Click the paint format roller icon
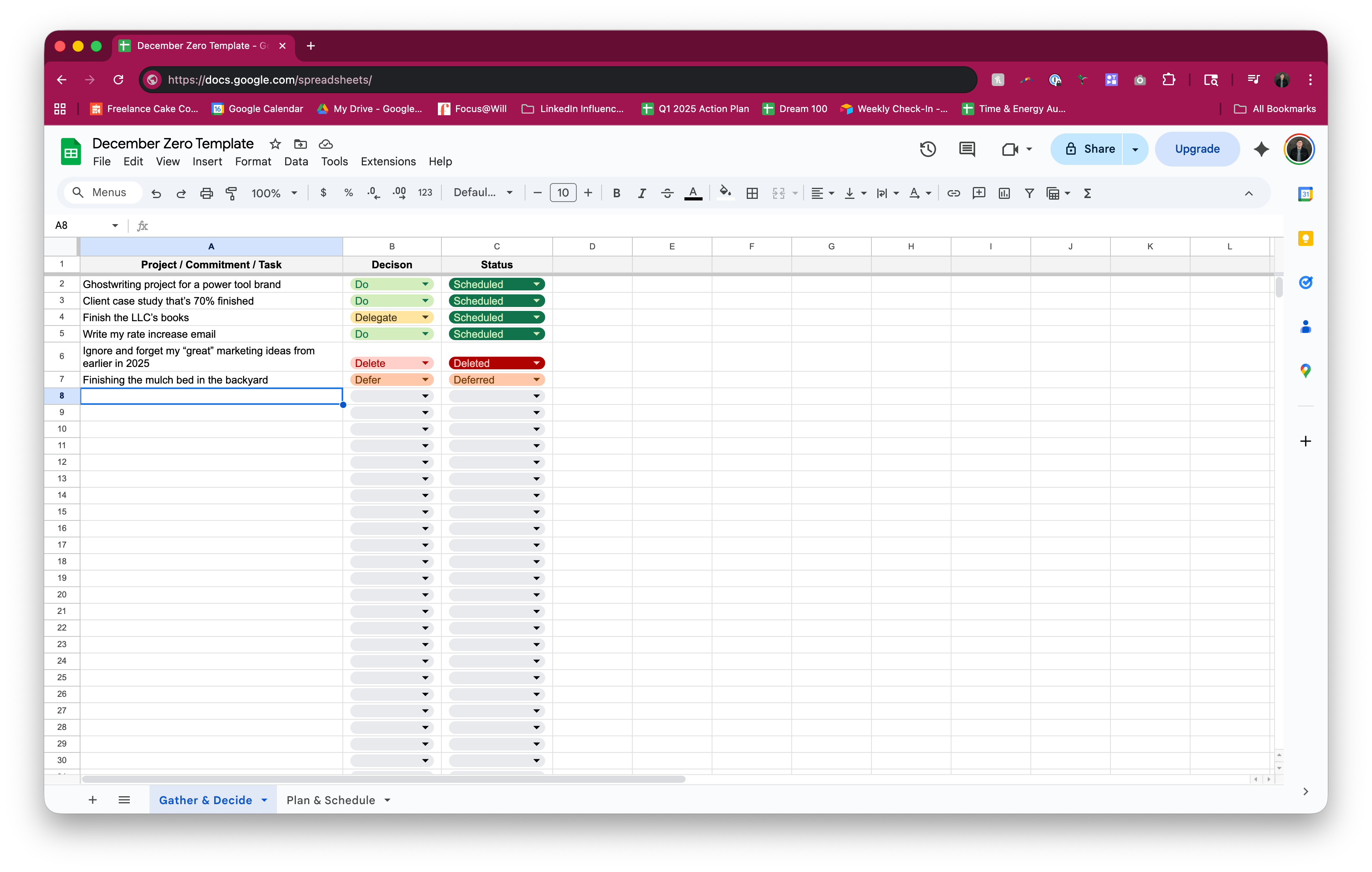 point(231,193)
